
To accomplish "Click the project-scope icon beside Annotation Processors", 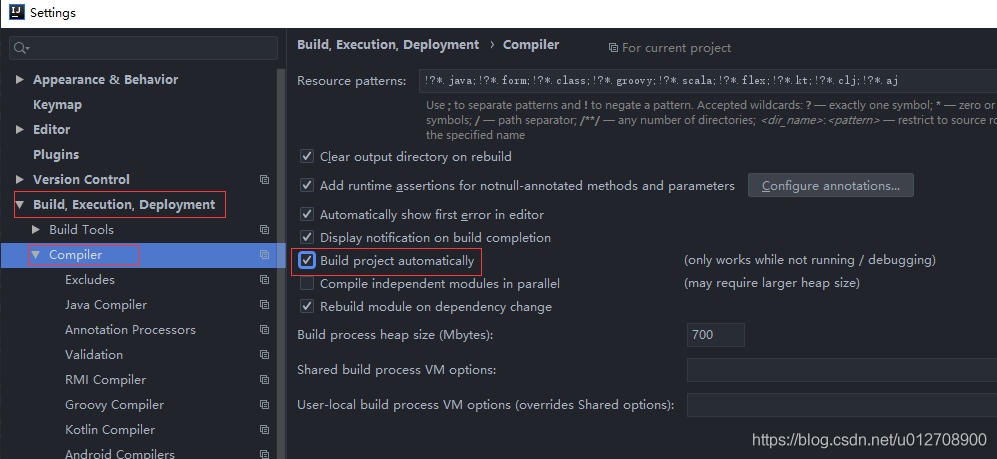I will [264, 330].
